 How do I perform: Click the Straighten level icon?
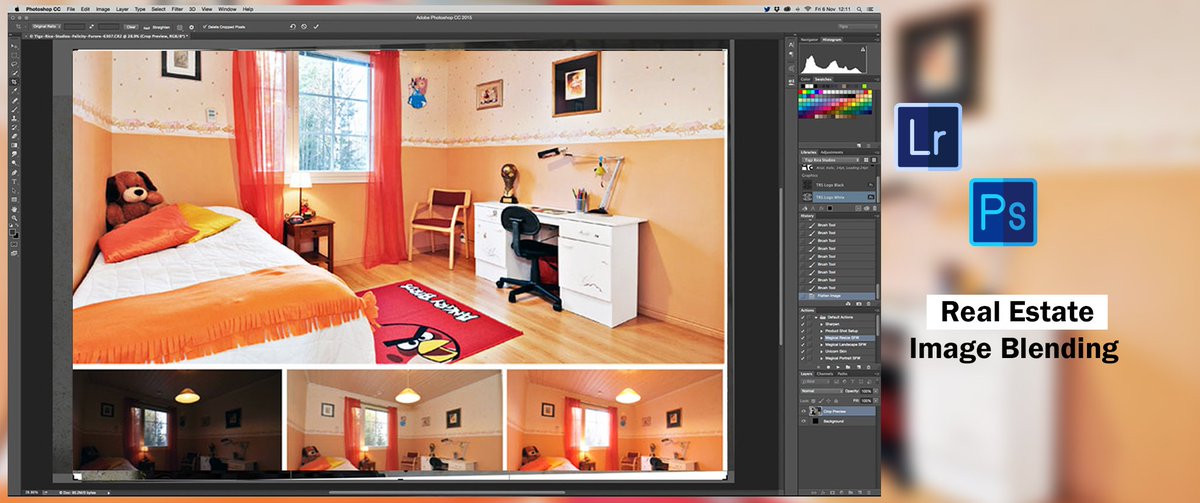pyautogui.click(x=146, y=27)
